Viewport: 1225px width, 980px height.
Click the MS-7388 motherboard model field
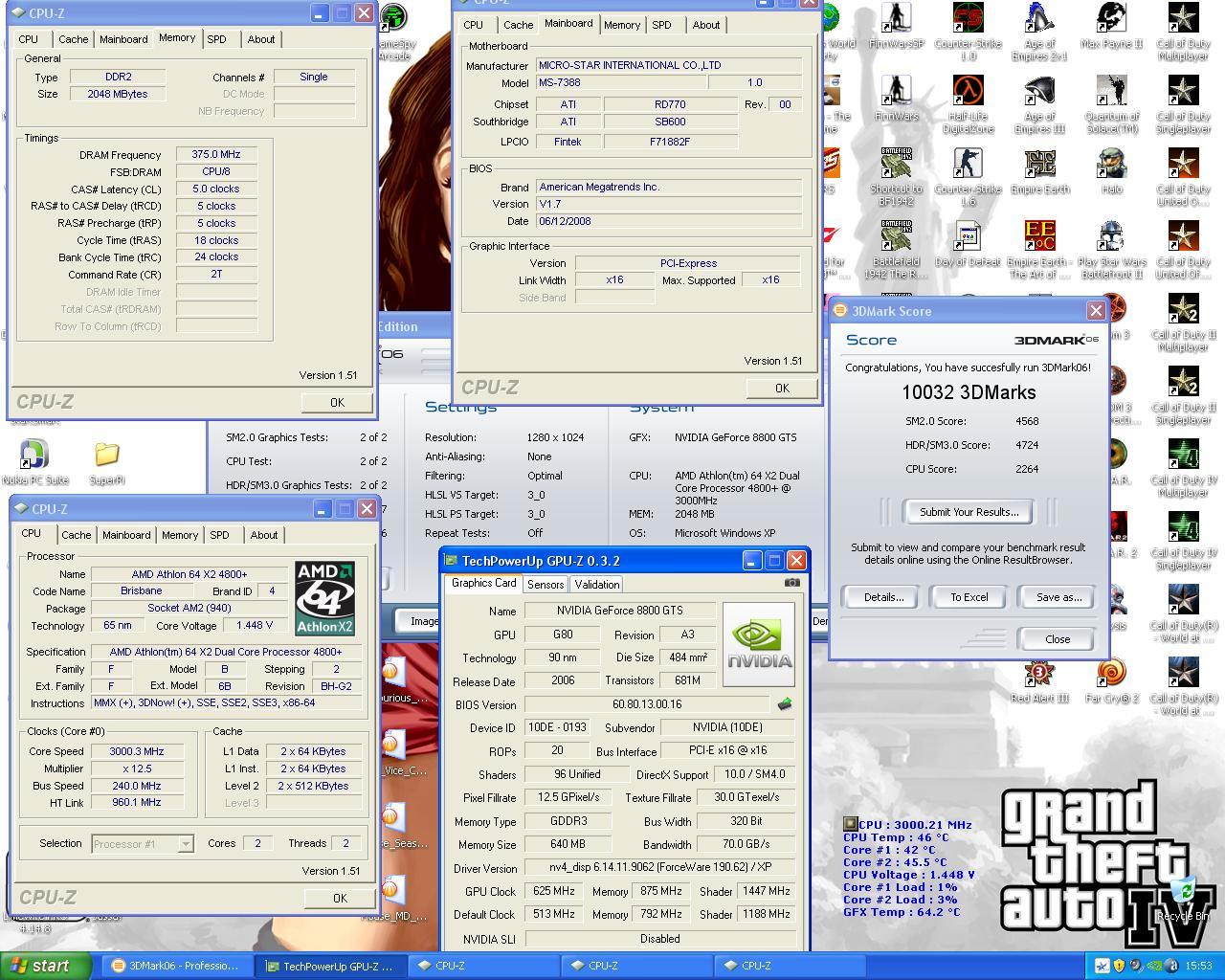tap(620, 83)
